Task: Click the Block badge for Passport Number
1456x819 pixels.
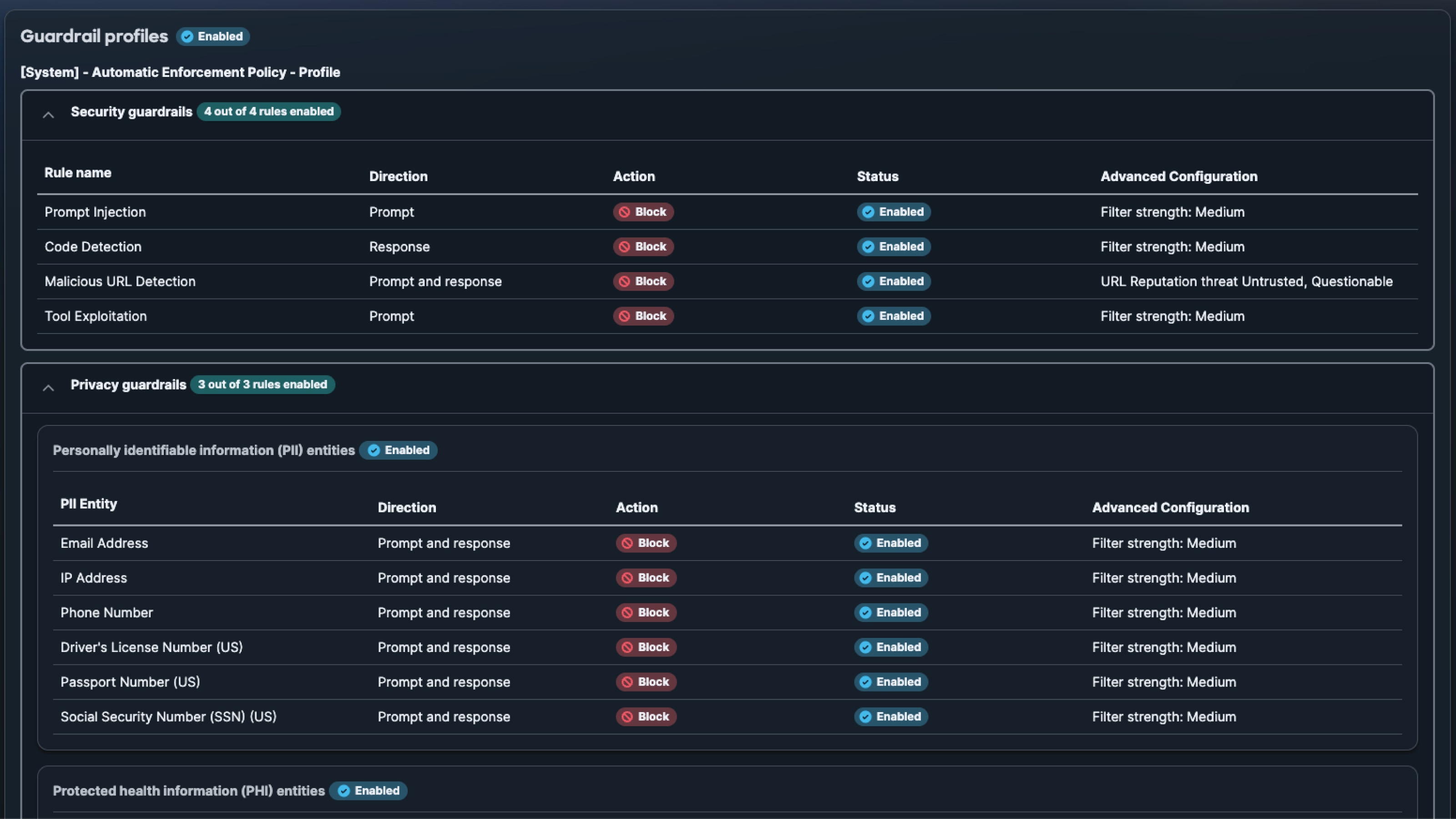Action: [x=646, y=682]
